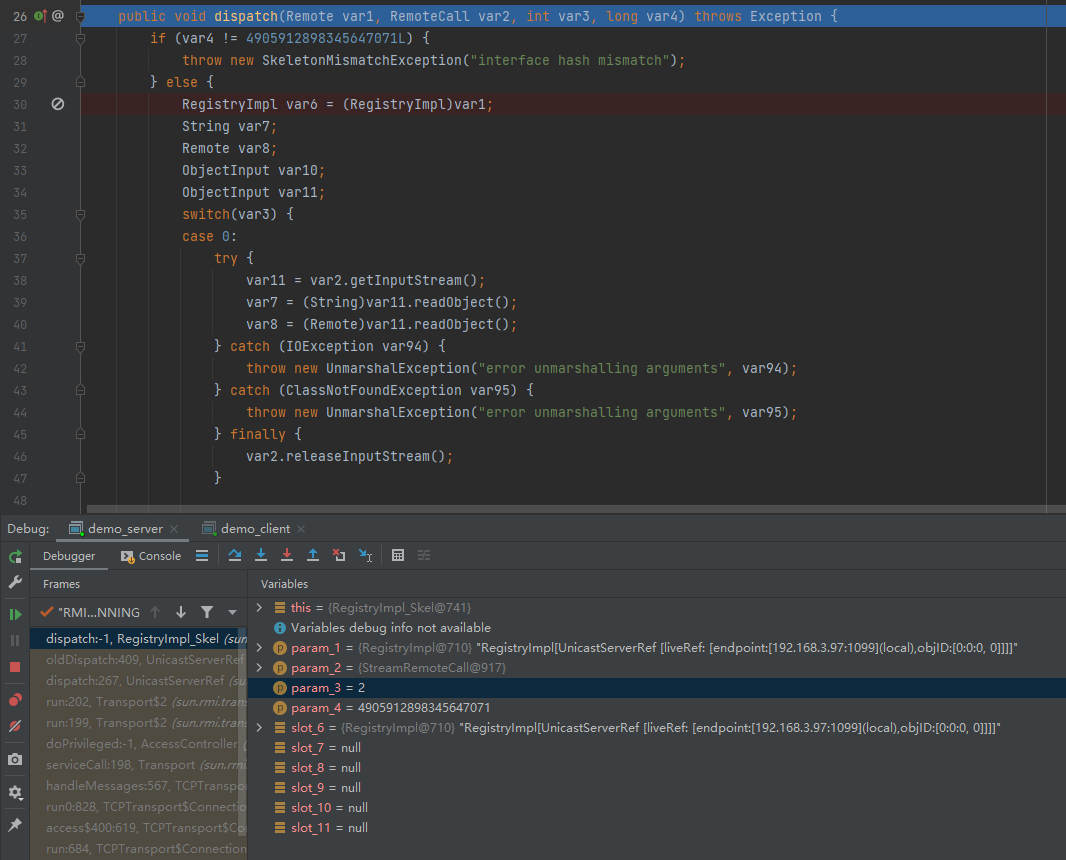The height and width of the screenshot is (860, 1066).
Task: Drop the current frame
Action: point(339,555)
